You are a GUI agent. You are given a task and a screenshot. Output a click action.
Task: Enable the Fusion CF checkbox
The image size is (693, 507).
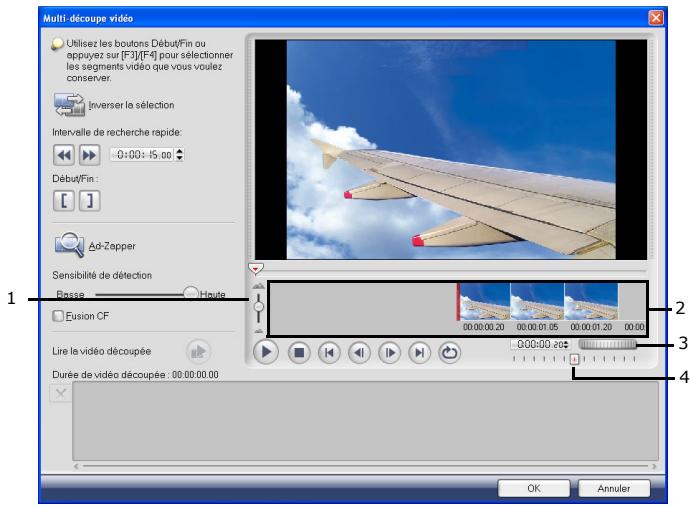pos(58,316)
